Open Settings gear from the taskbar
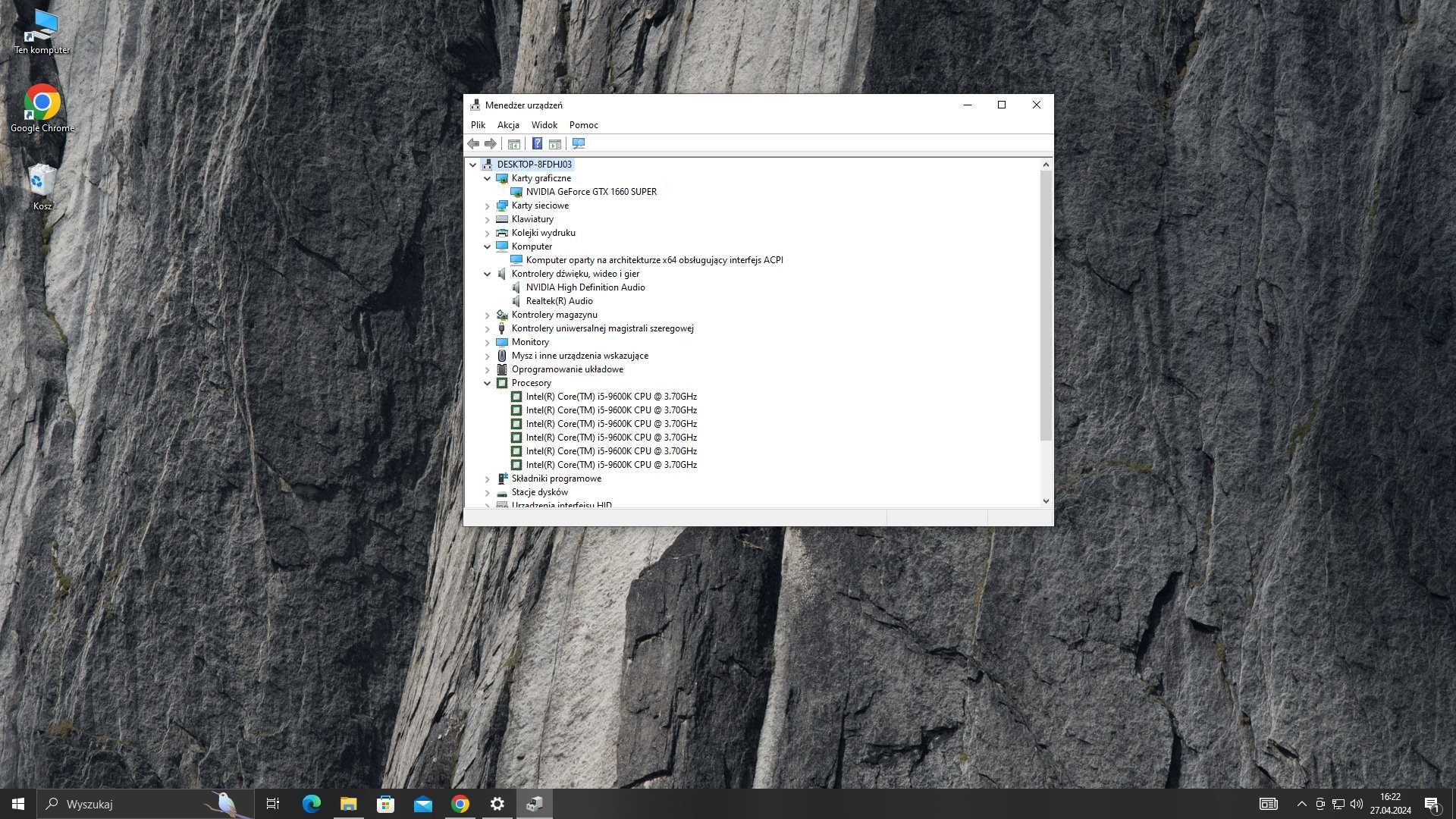The image size is (1456, 819). (497, 804)
